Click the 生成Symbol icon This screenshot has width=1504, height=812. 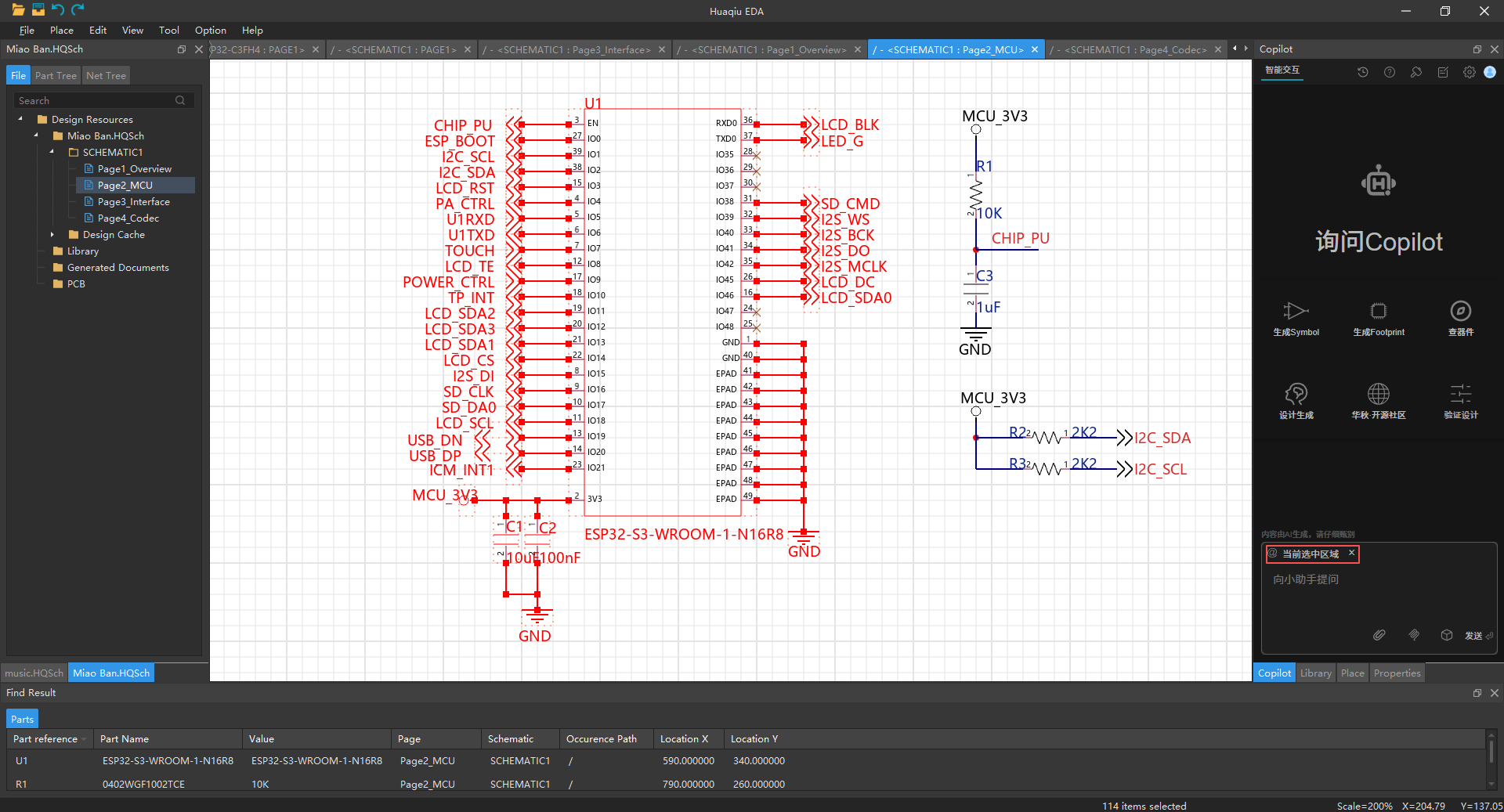pos(1296,311)
